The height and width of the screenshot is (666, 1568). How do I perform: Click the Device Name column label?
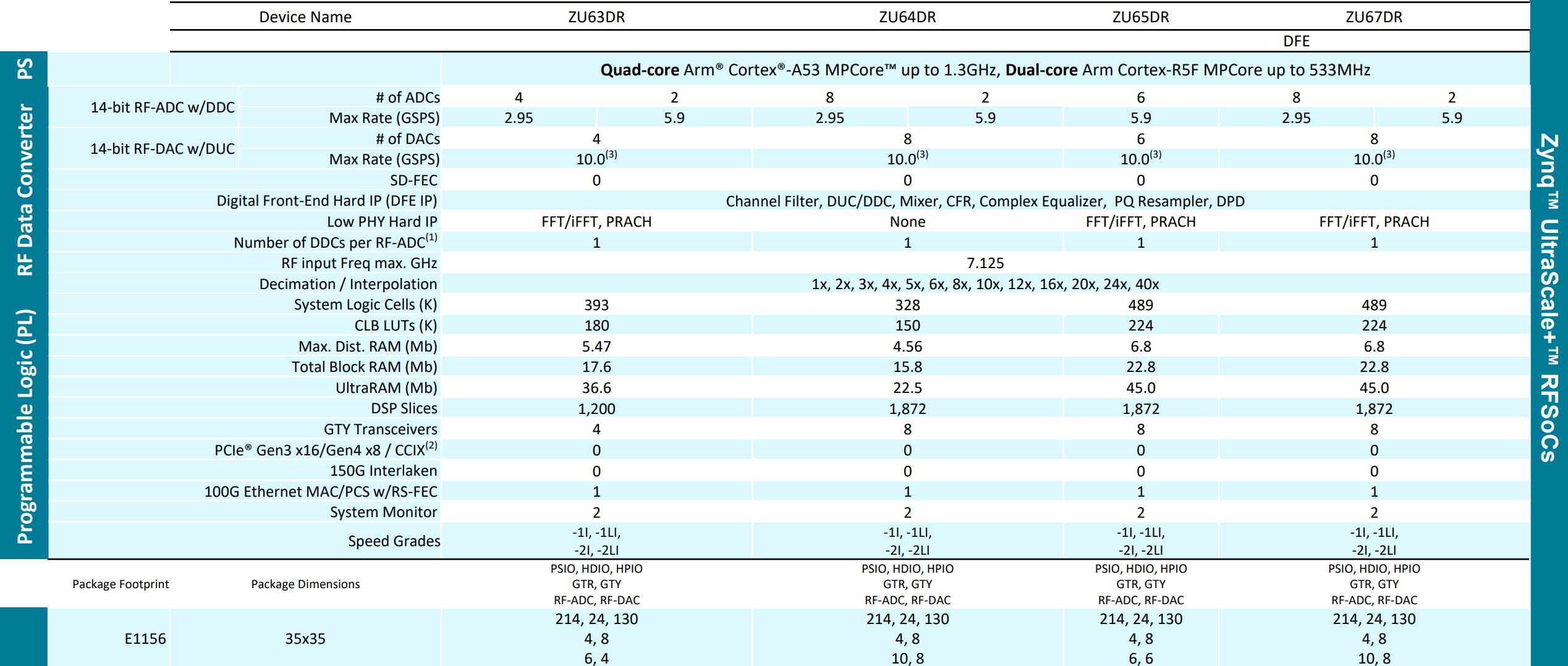[305, 17]
